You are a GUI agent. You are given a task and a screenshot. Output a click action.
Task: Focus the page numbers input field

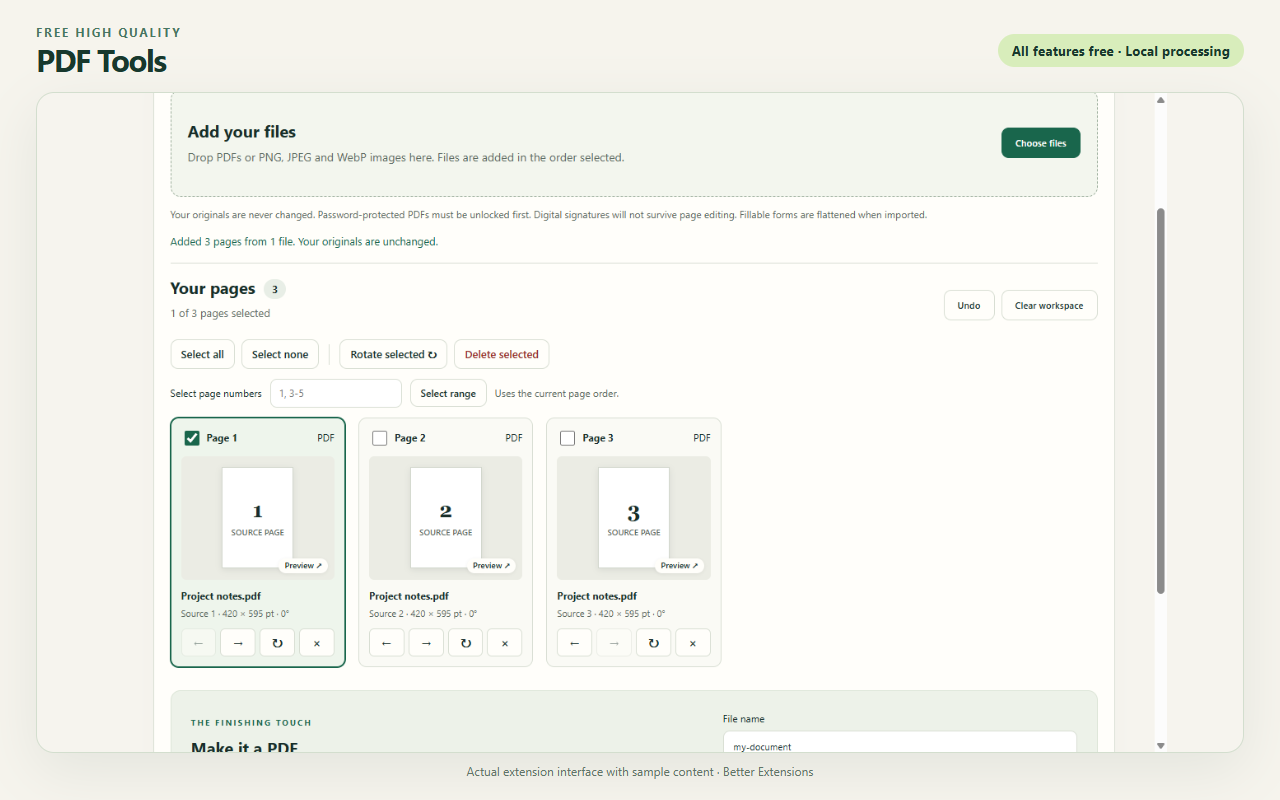pyautogui.click(x=336, y=393)
